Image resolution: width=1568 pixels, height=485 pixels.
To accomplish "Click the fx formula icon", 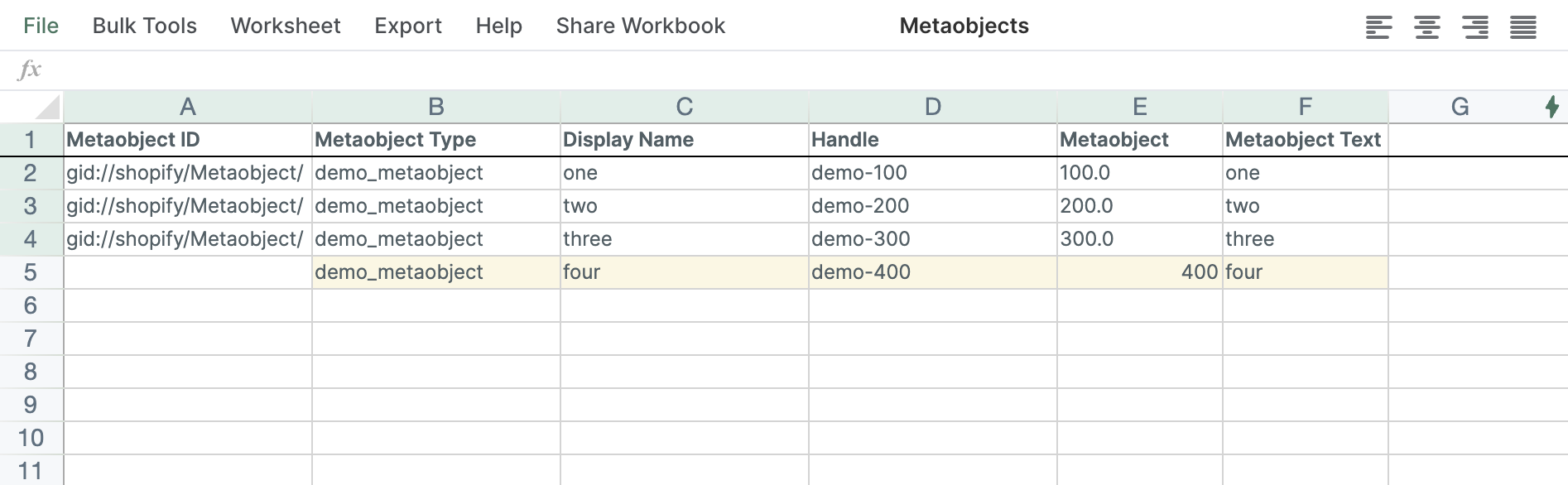I will 30,70.
